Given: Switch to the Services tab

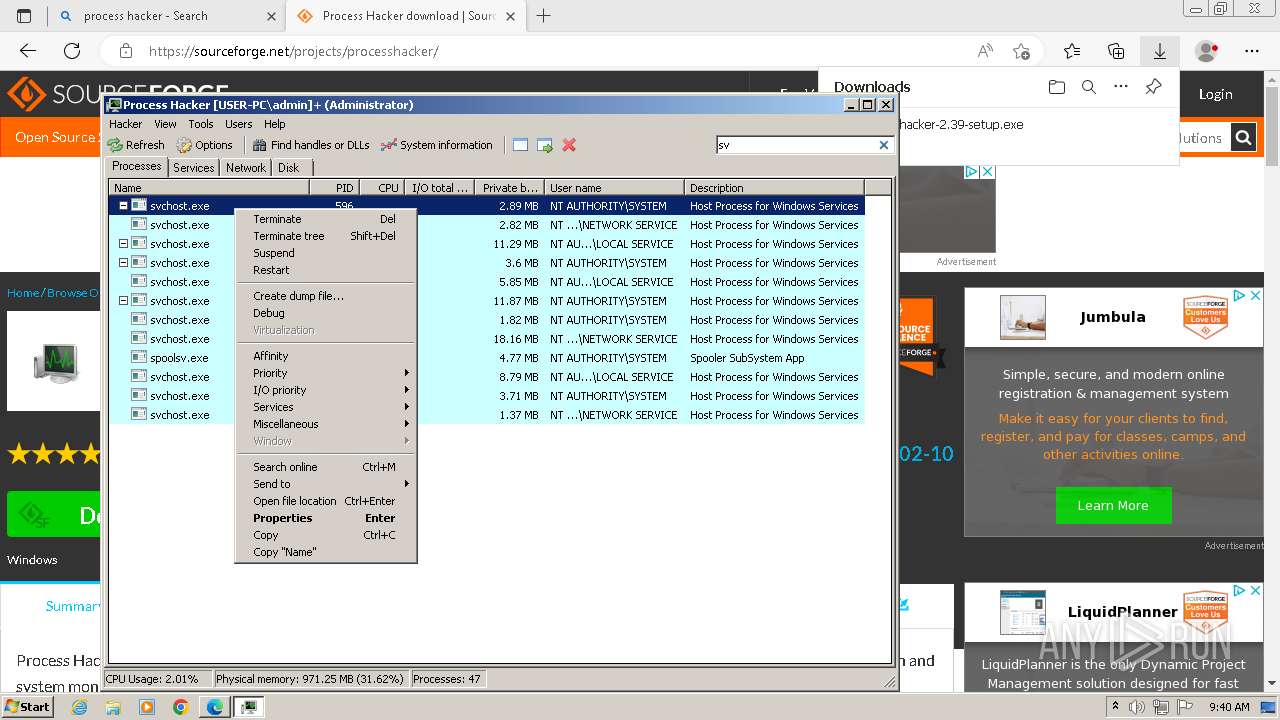Looking at the screenshot, I should click(x=194, y=168).
